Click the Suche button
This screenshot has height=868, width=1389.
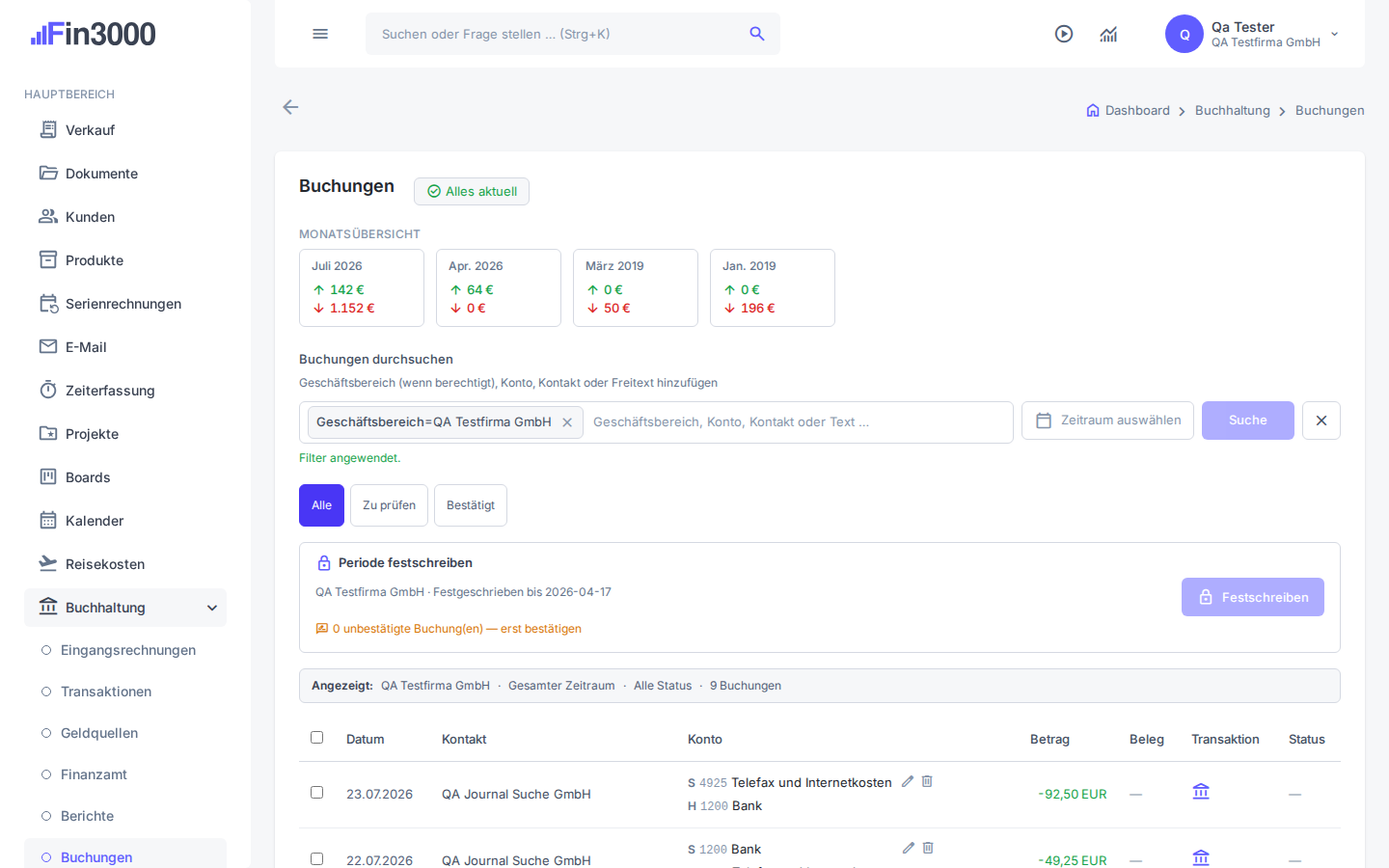pyautogui.click(x=1248, y=420)
